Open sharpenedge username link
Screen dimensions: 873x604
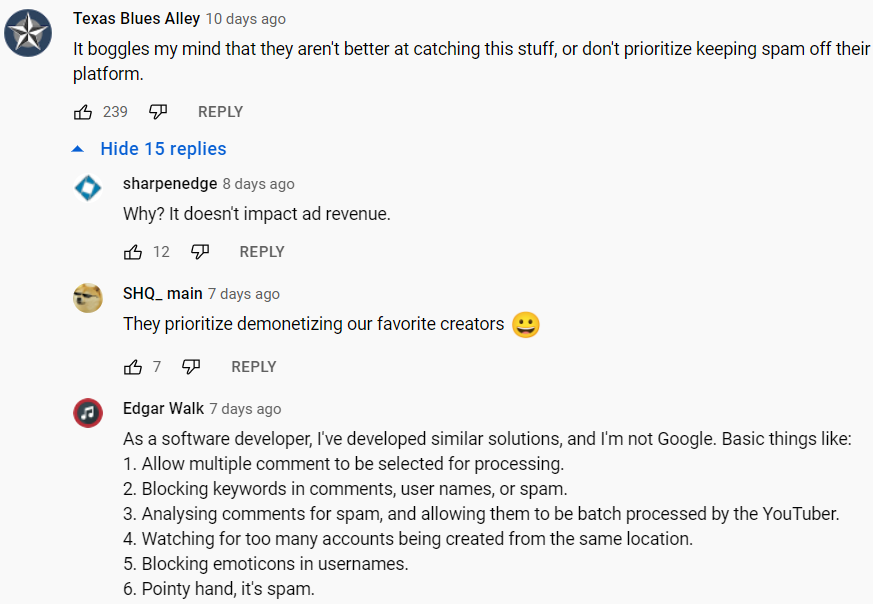170,184
